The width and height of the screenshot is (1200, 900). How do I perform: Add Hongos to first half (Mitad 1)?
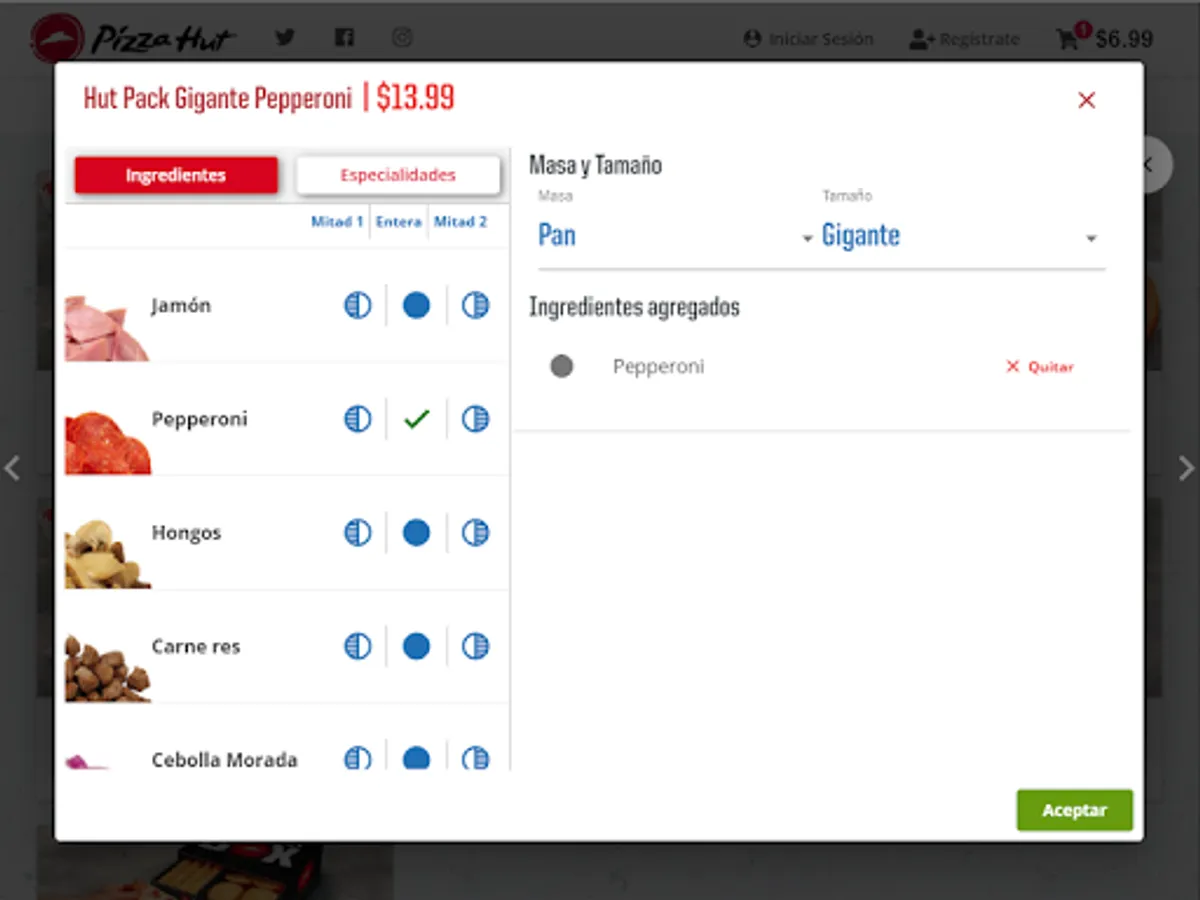357,533
